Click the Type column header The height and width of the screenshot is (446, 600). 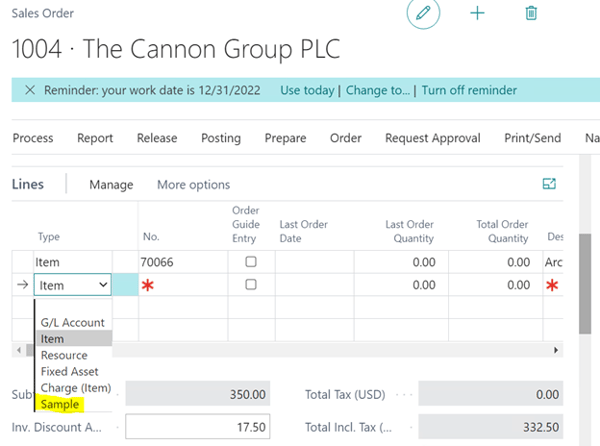coord(49,237)
